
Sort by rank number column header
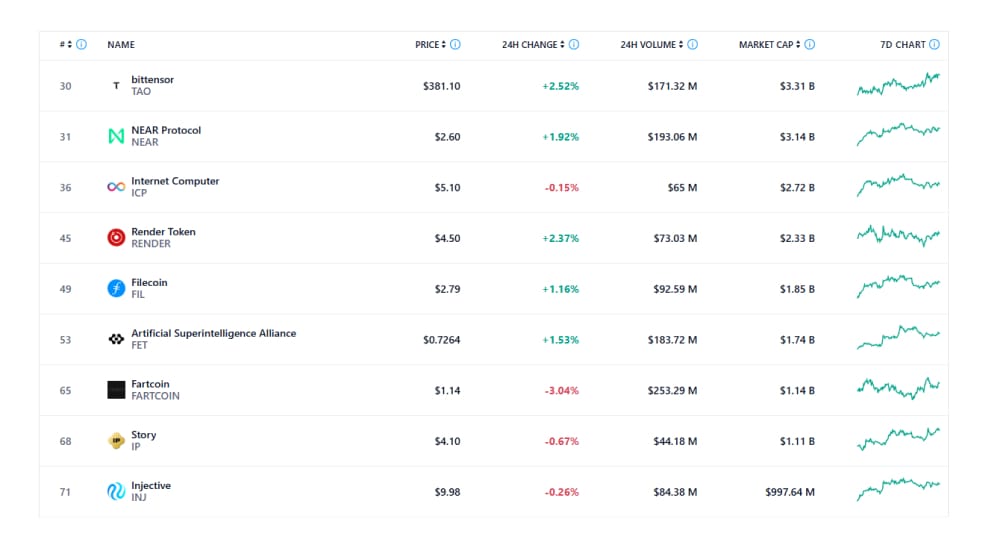point(65,45)
